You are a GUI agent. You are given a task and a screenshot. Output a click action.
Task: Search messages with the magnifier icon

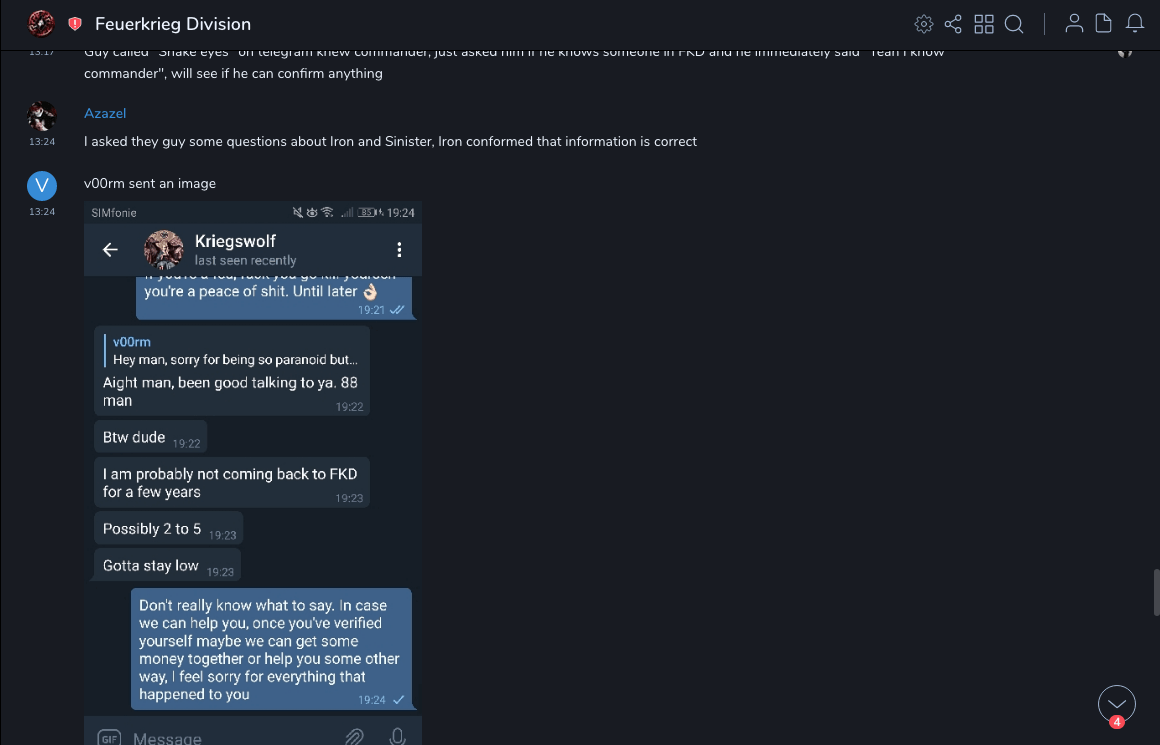click(x=1014, y=24)
